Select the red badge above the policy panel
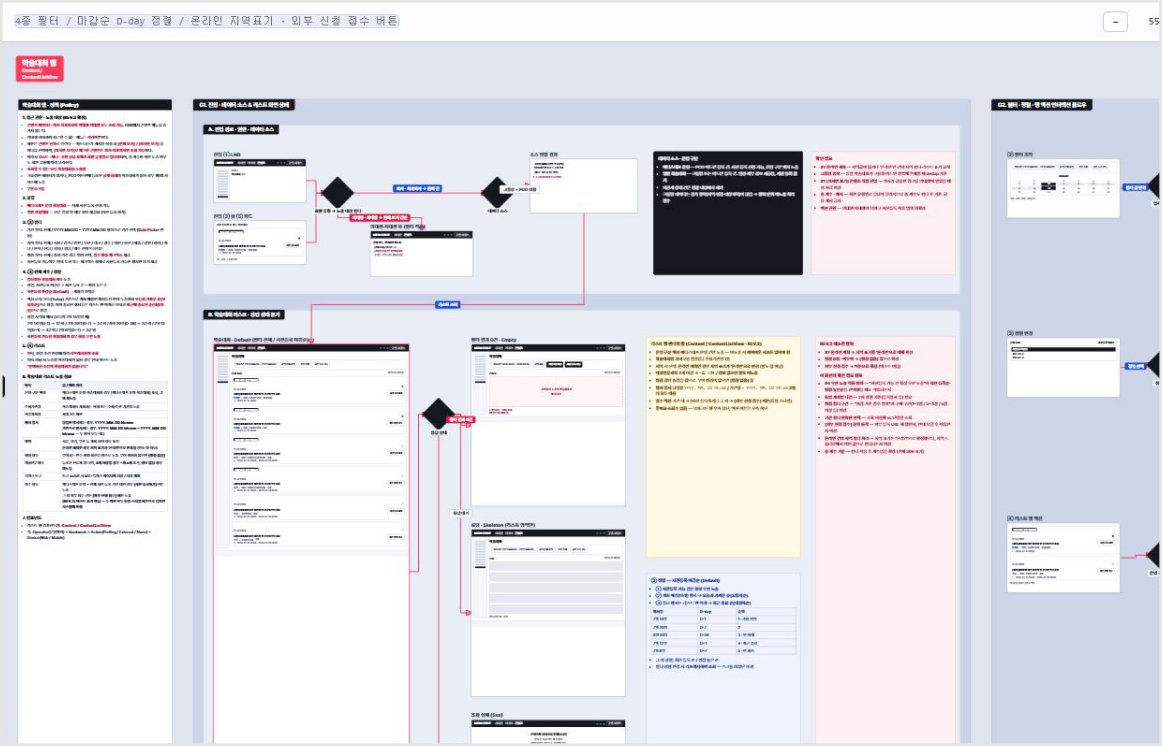Image resolution: width=1162 pixels, height=746 pixels. pyautogui.click(x=39, y=68)
